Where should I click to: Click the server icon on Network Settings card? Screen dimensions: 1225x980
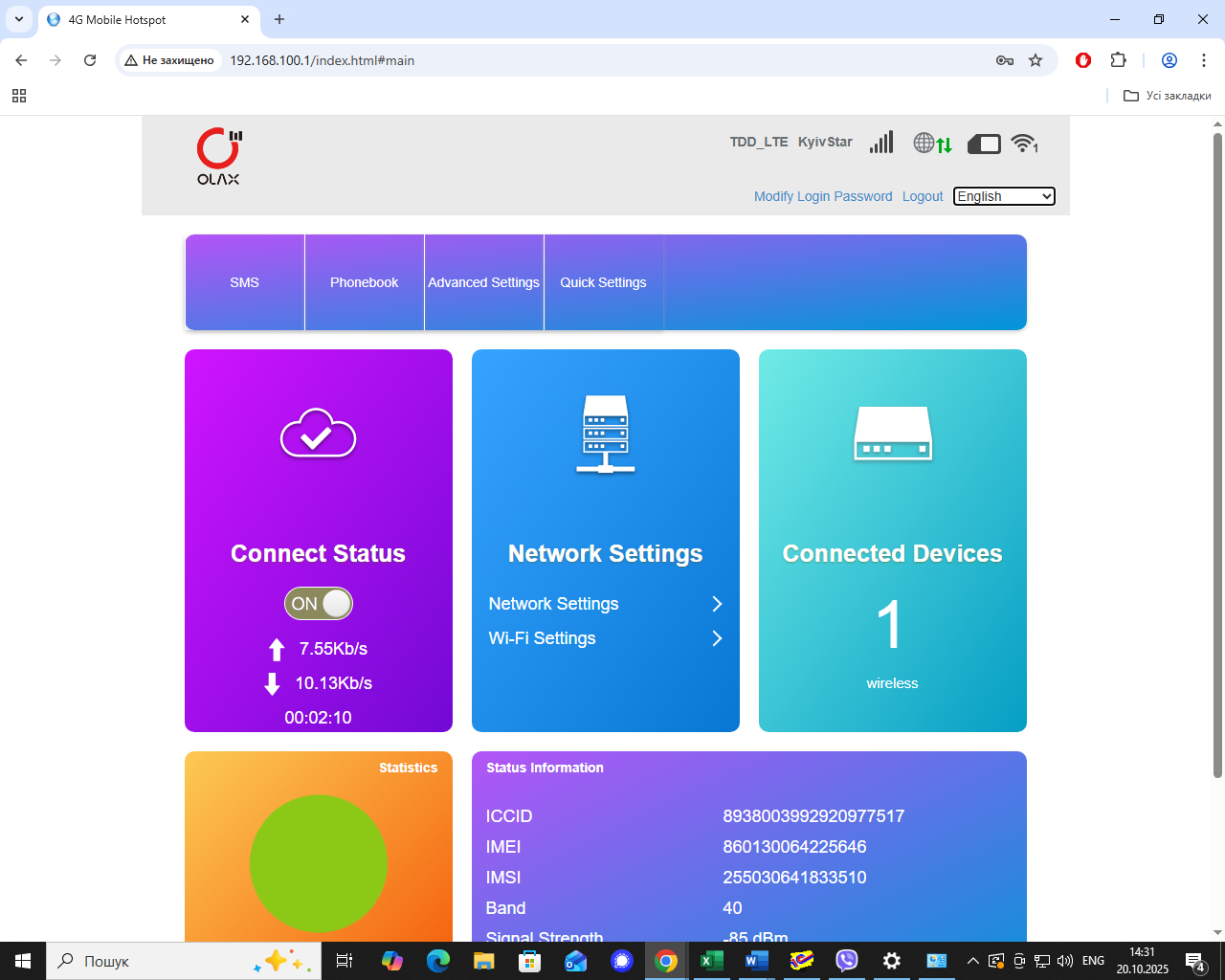coord(605,434)
